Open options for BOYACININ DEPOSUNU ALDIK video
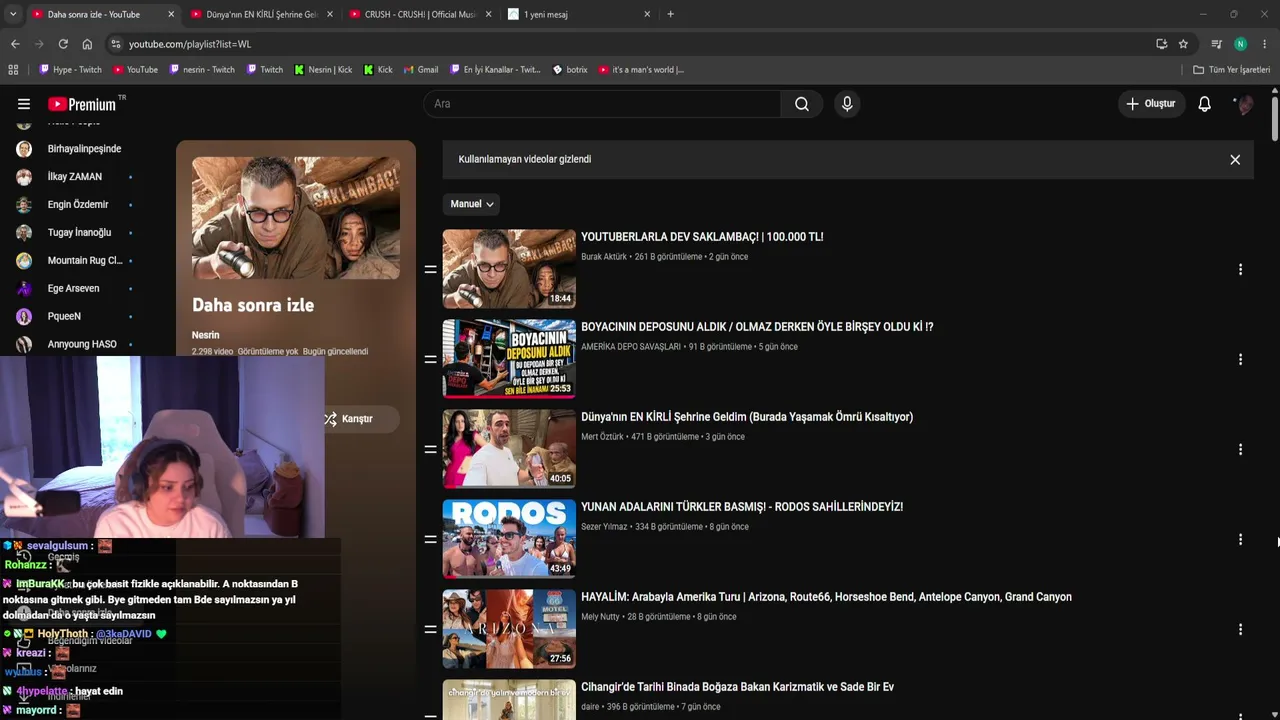Screen dimensions: 1280x720 click(x=1240, y=360)
